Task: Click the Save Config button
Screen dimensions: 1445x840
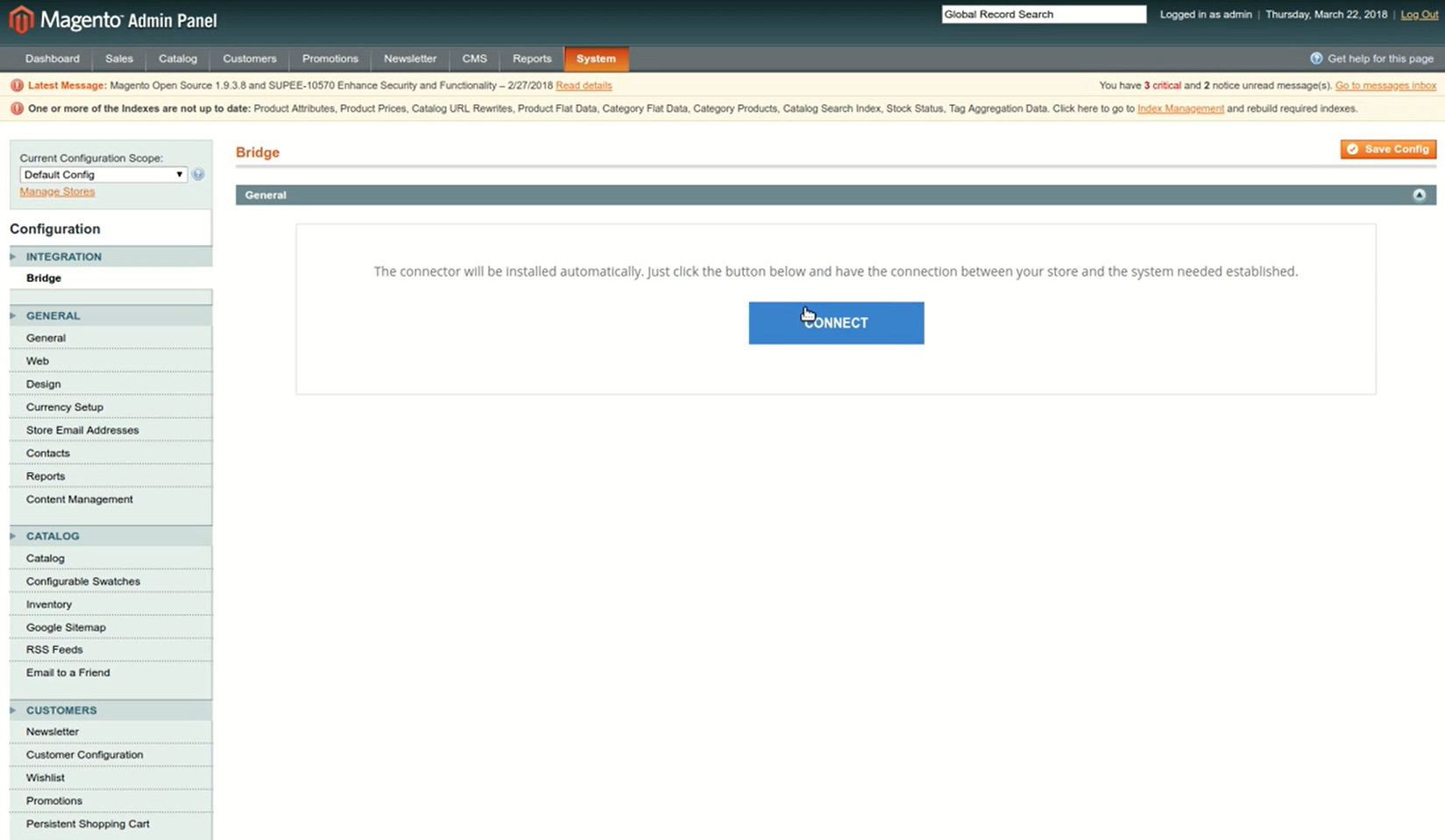Action: [1388, 149]
